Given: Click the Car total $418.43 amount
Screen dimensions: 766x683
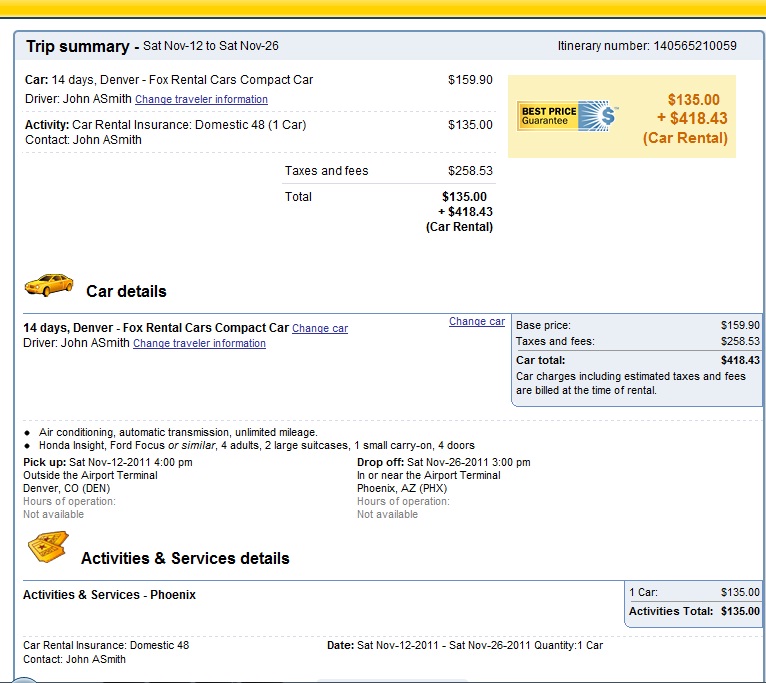Looking at the screenshot, I should (740, 361).
